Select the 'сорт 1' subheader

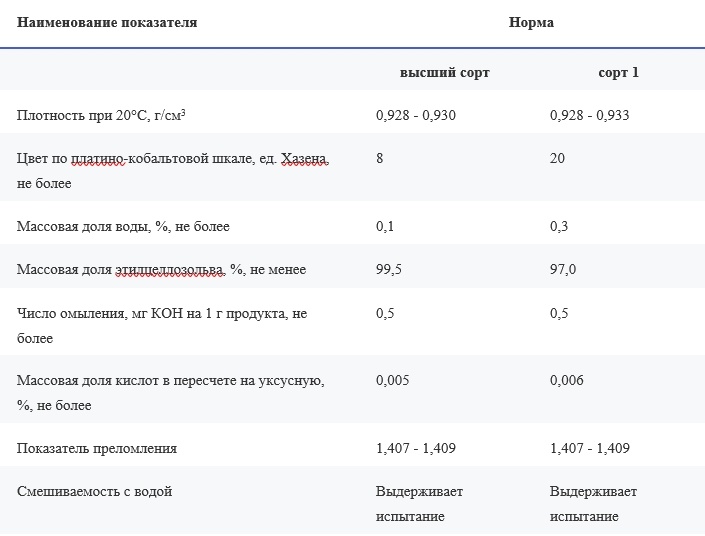[618, 72]
